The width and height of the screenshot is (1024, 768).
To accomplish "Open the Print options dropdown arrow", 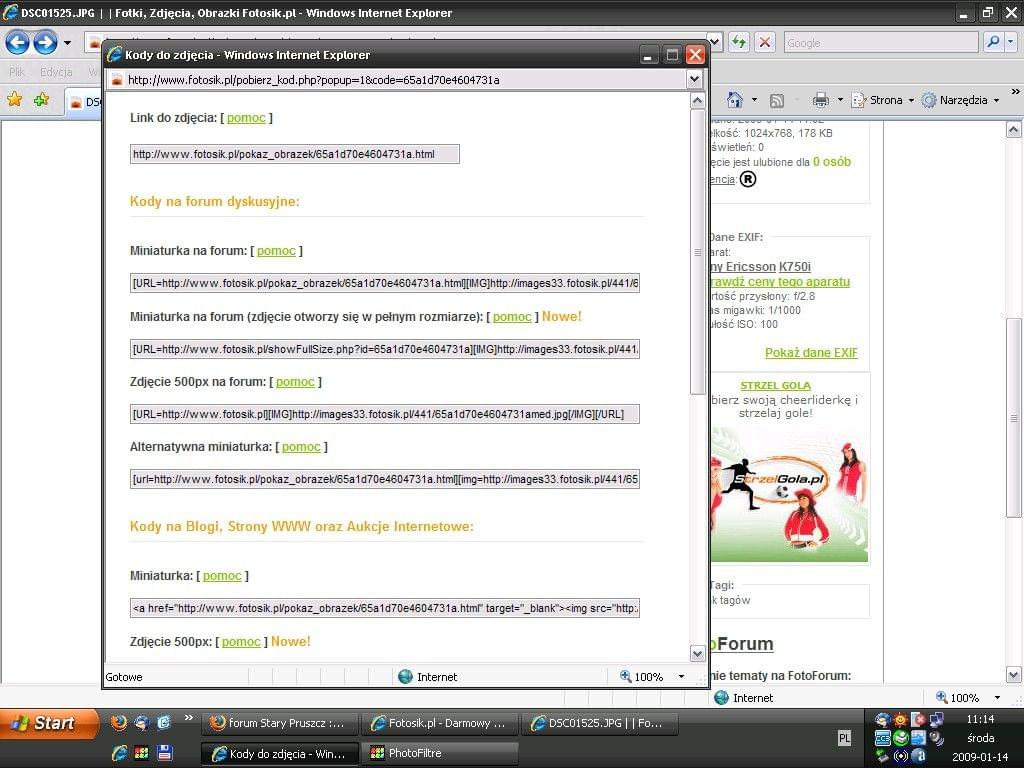I will click(840, 100).
